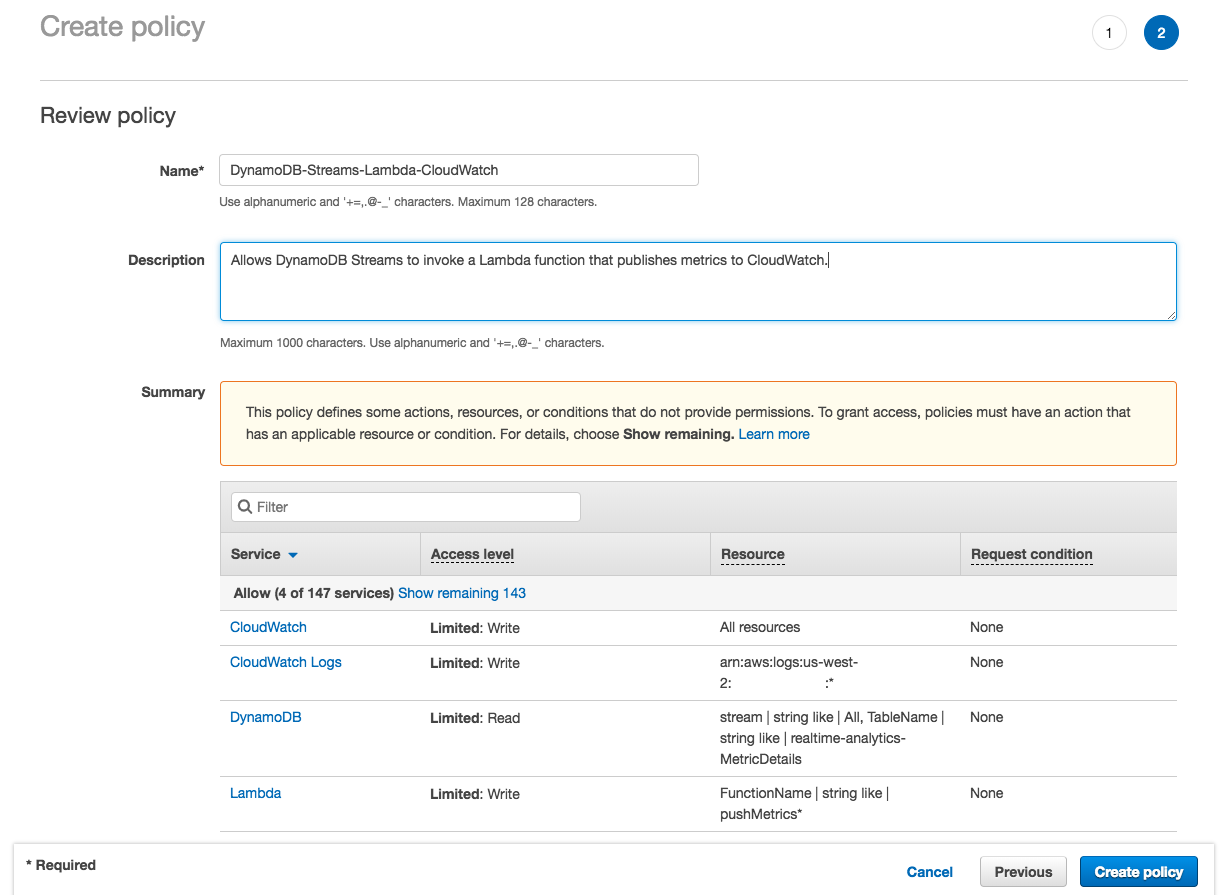The height and width of the screenshot is (895, 1231).
Task: Click the Summary section label
Action: [x=173, y=392]
